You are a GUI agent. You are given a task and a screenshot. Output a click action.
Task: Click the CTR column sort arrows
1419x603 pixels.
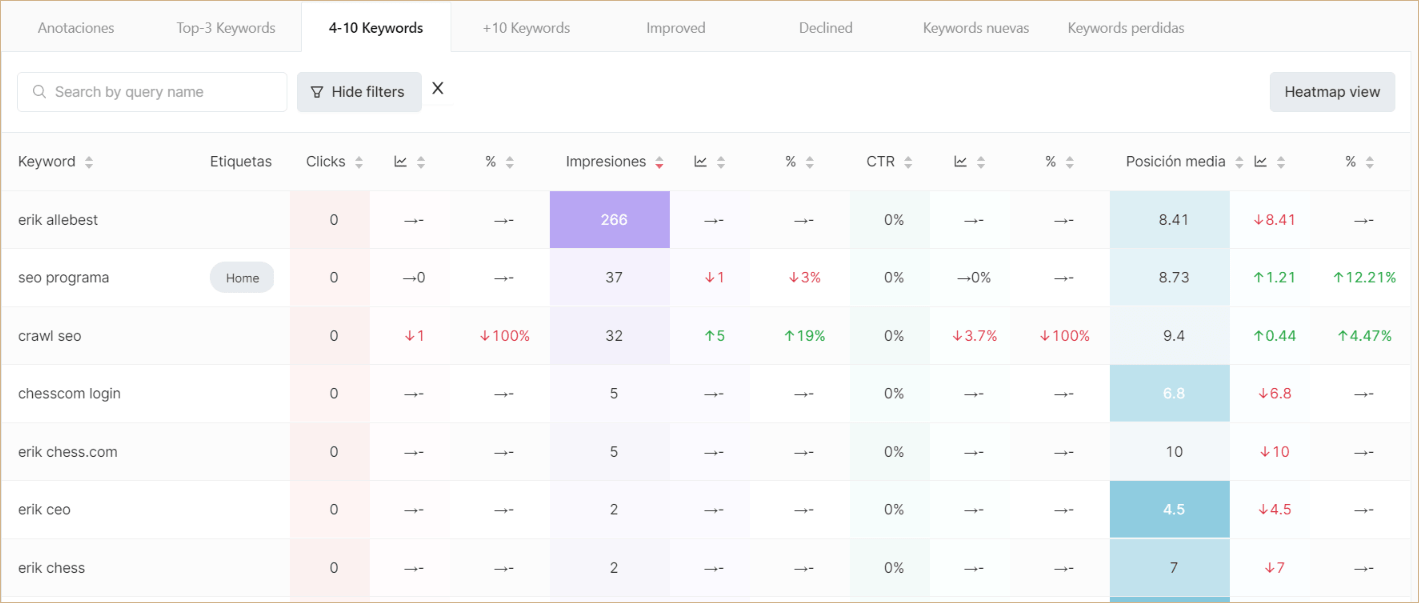pos(908,161)
